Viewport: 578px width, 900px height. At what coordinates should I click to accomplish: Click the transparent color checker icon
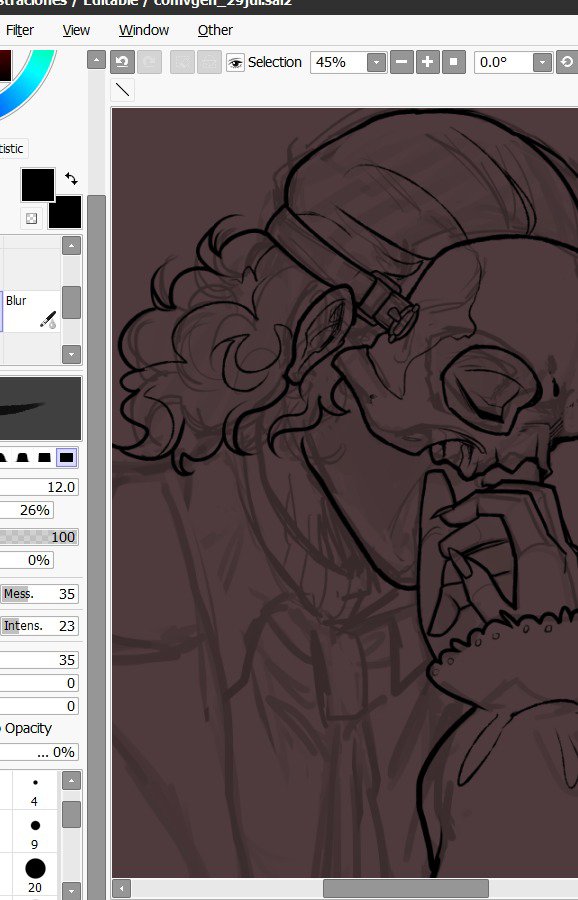pyautogui.click(x=32, y=218)
